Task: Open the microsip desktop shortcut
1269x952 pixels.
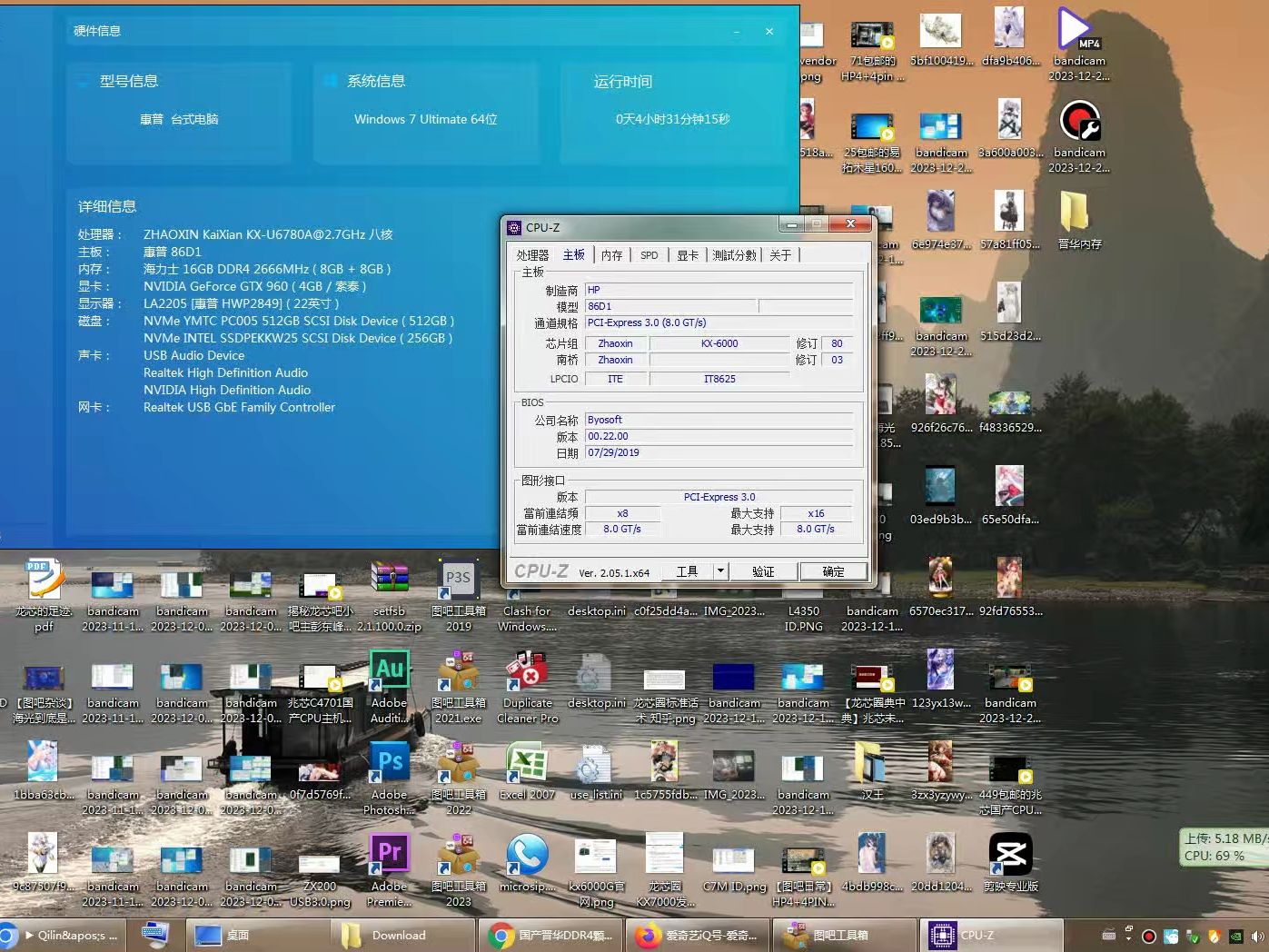Action: (527, 862)
